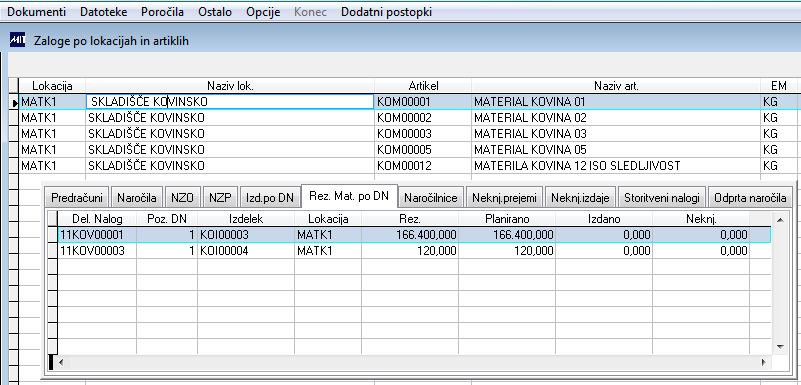
Task: Click the Rez. column header
Action: click(x=410, y=220)
